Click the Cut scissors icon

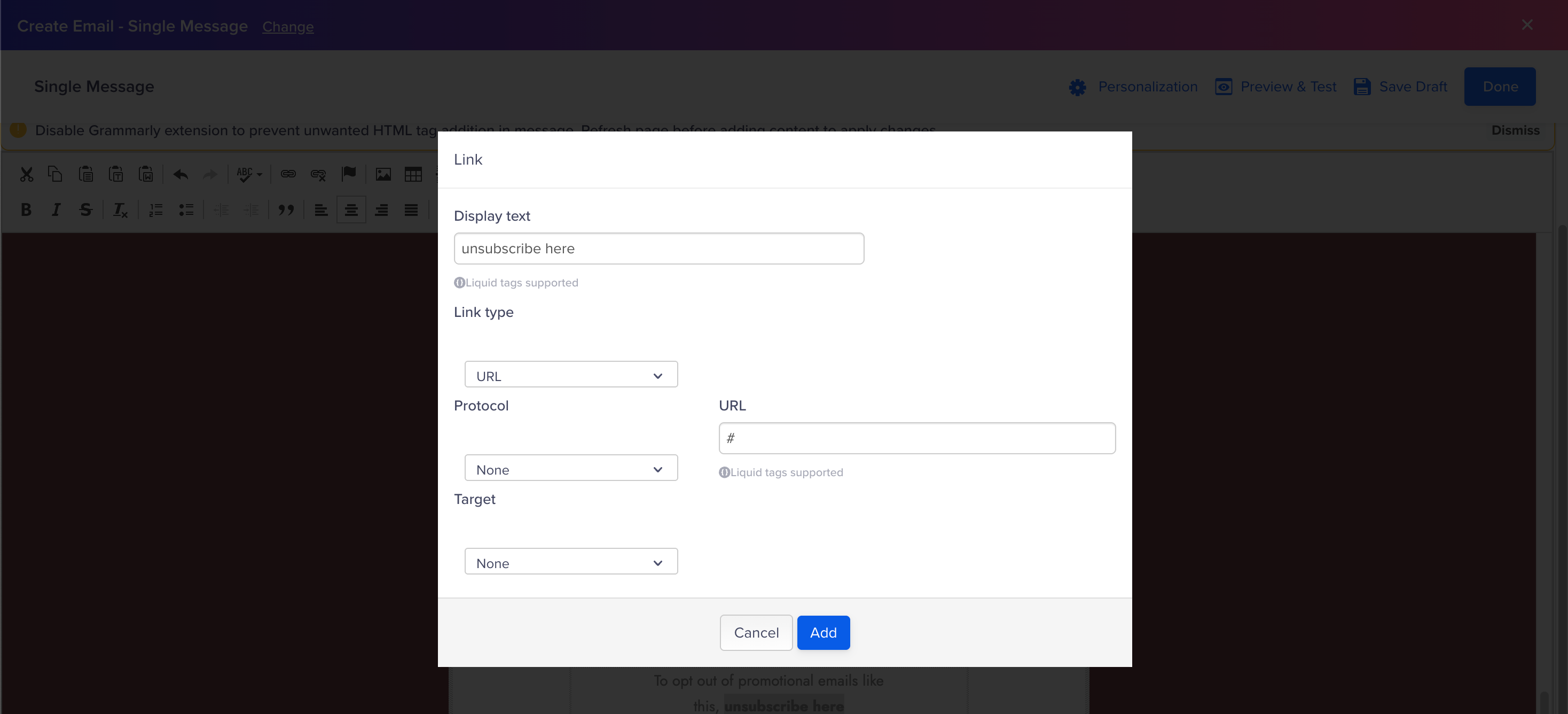click(x=26, y=174)
